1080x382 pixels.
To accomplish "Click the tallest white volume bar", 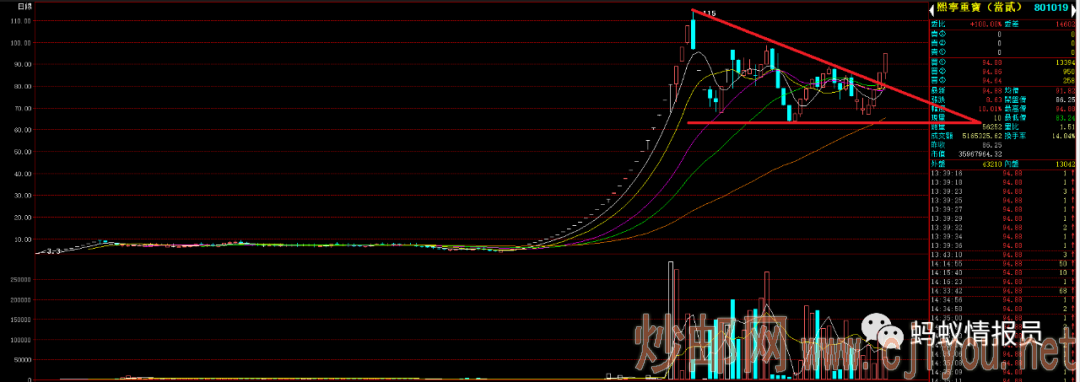I will [x=670, y=320].
